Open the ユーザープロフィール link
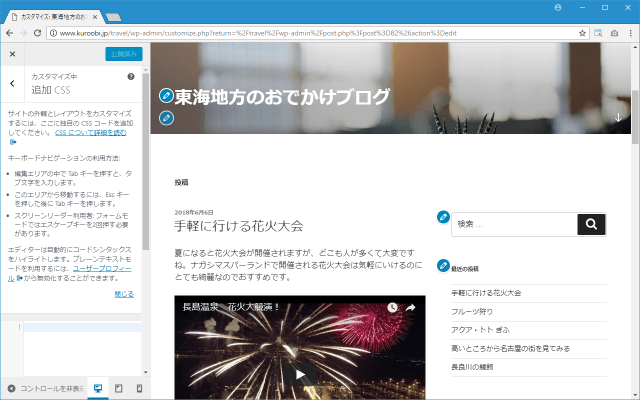Viewport: 640px width, 400px height. tap(102, 269)
